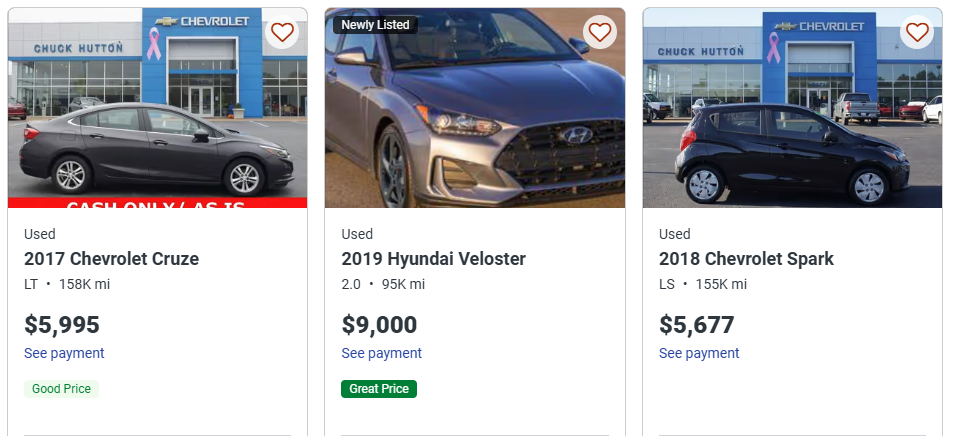See payment for the $5,677 Spark
The image size is (958, 436).
(x=699, y=353)
